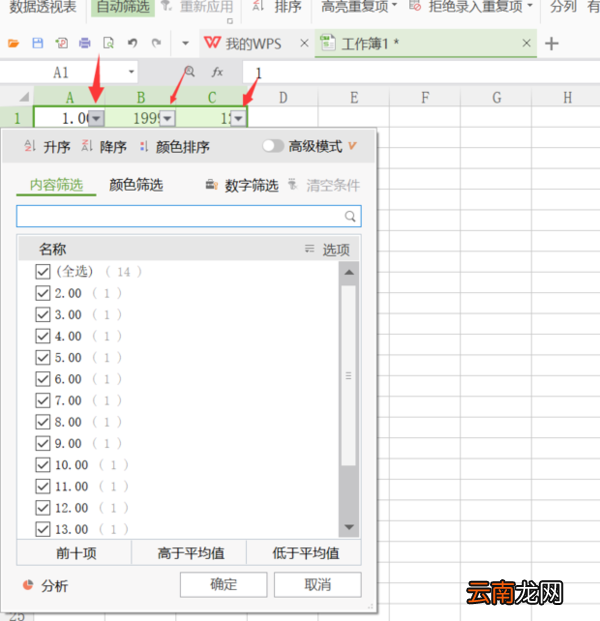Click 颜色排序 color sort

(x=174, y=147)
